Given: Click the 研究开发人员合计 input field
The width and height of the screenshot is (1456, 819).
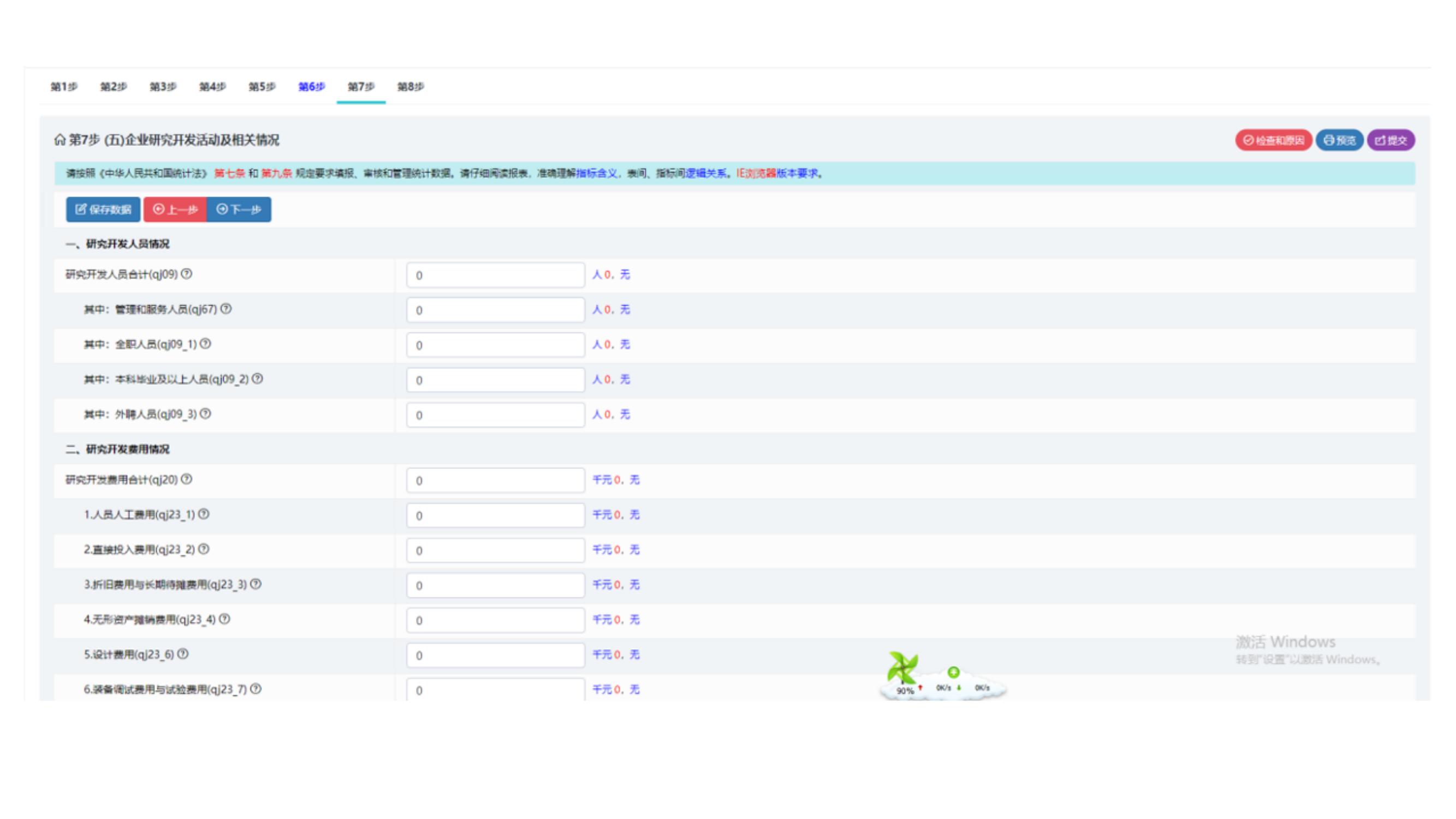Looking at the screenshot, I should click(x=495, y=275).
